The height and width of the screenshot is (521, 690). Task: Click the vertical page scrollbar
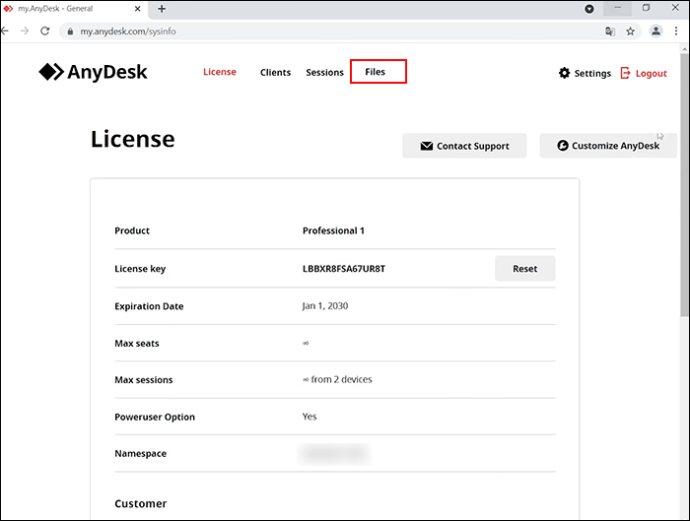(x=684, y=185)
